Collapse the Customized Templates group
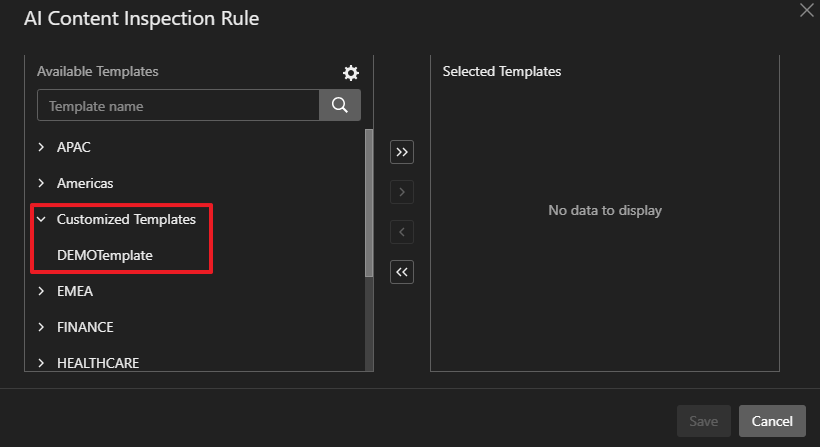 [42, 219]
